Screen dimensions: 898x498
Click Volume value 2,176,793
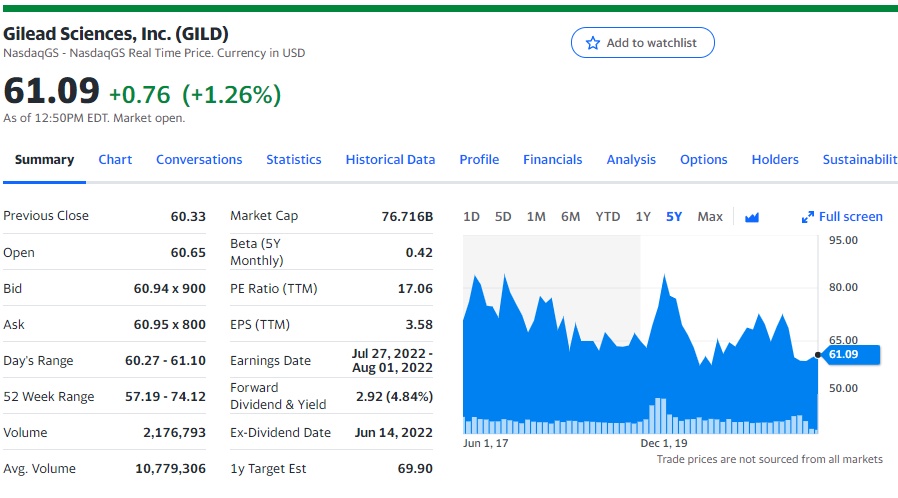pos(174,433)
